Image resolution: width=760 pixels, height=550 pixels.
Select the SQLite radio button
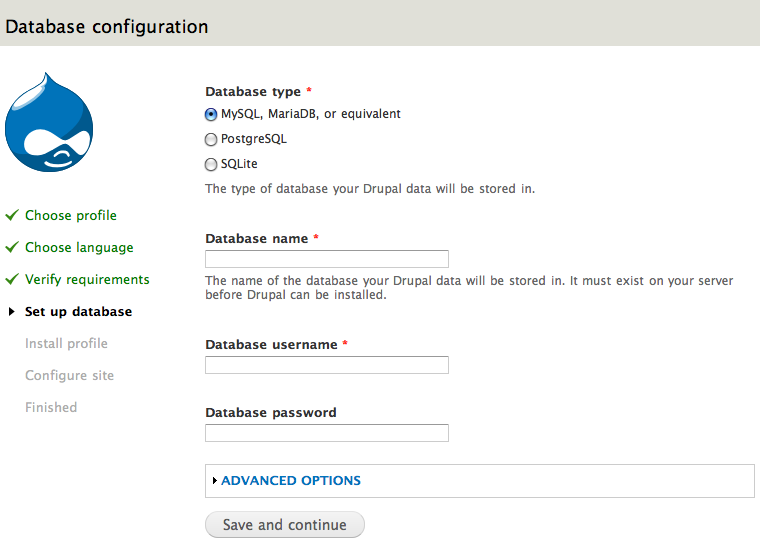point(211,164)
